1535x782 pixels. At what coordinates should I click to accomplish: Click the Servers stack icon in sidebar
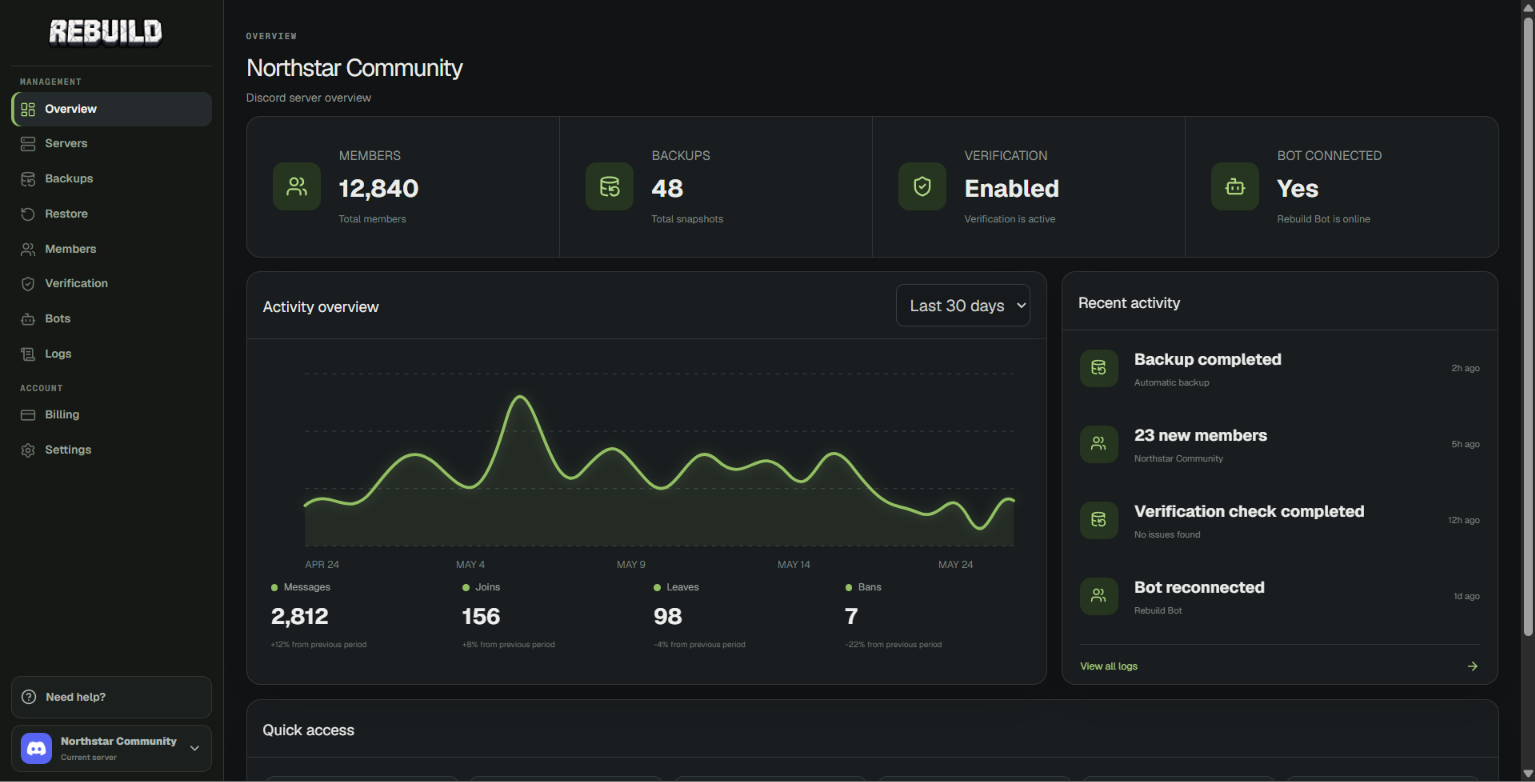coord(28,144)
